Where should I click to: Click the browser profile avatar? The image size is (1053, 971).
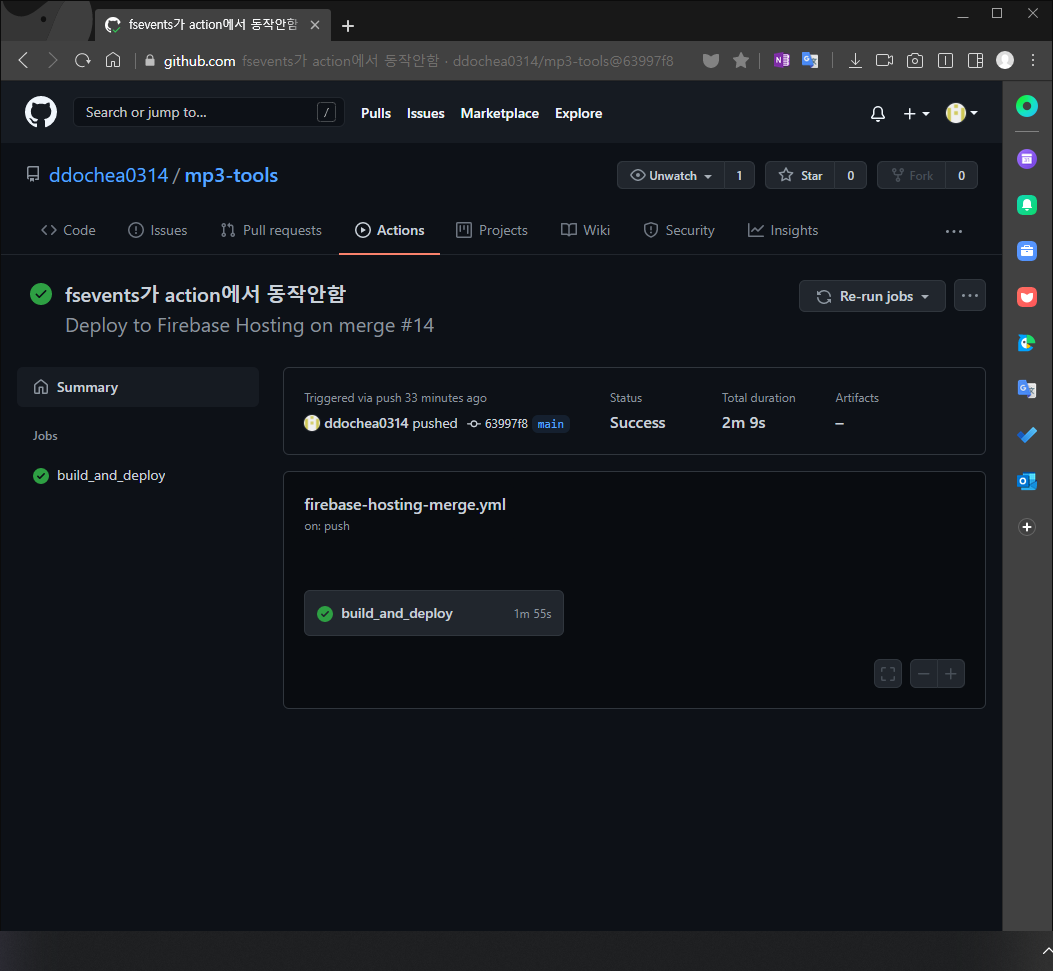click(x=1005, y=60)
